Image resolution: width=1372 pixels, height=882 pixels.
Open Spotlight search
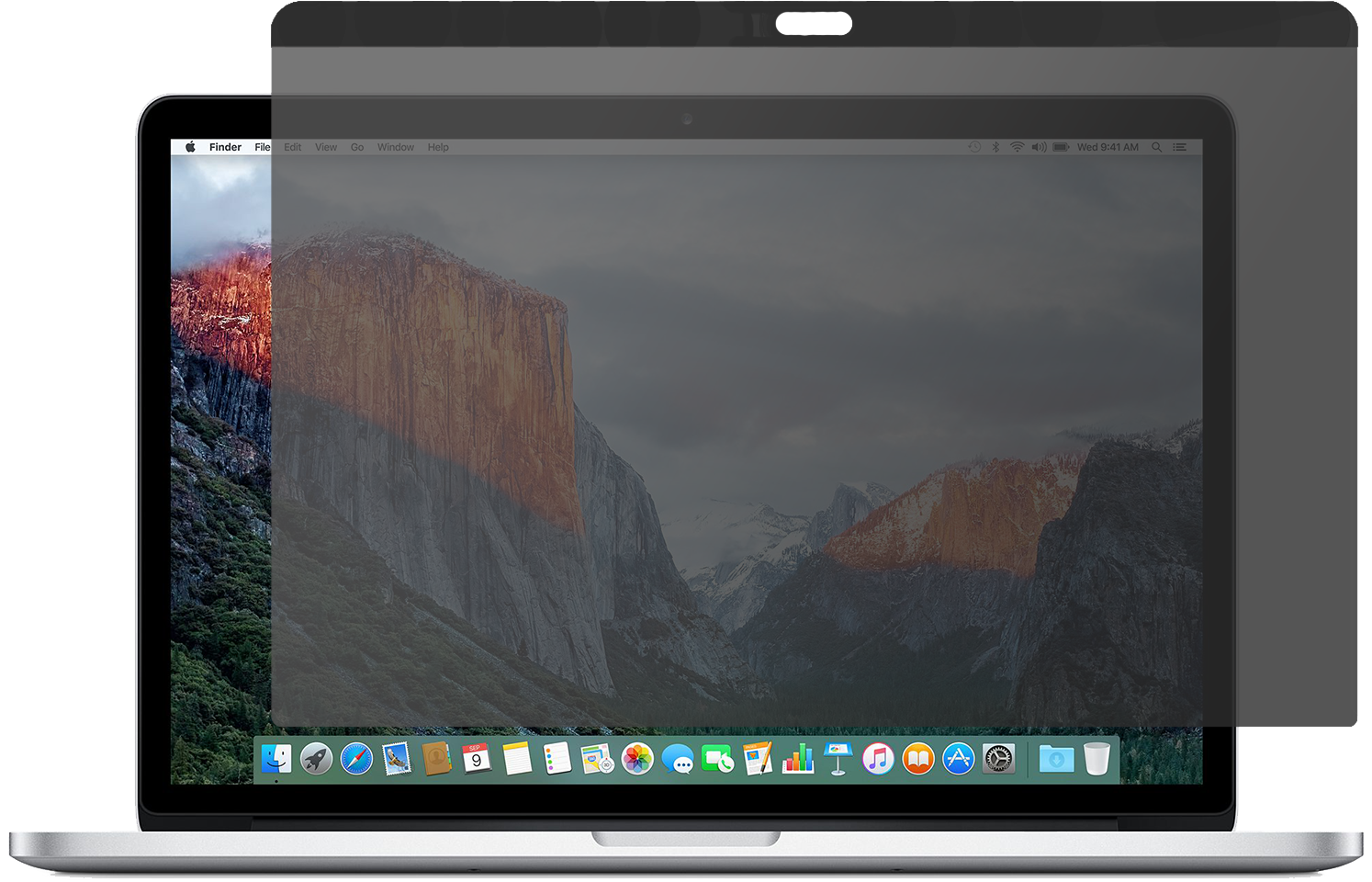click(1156, 147)
